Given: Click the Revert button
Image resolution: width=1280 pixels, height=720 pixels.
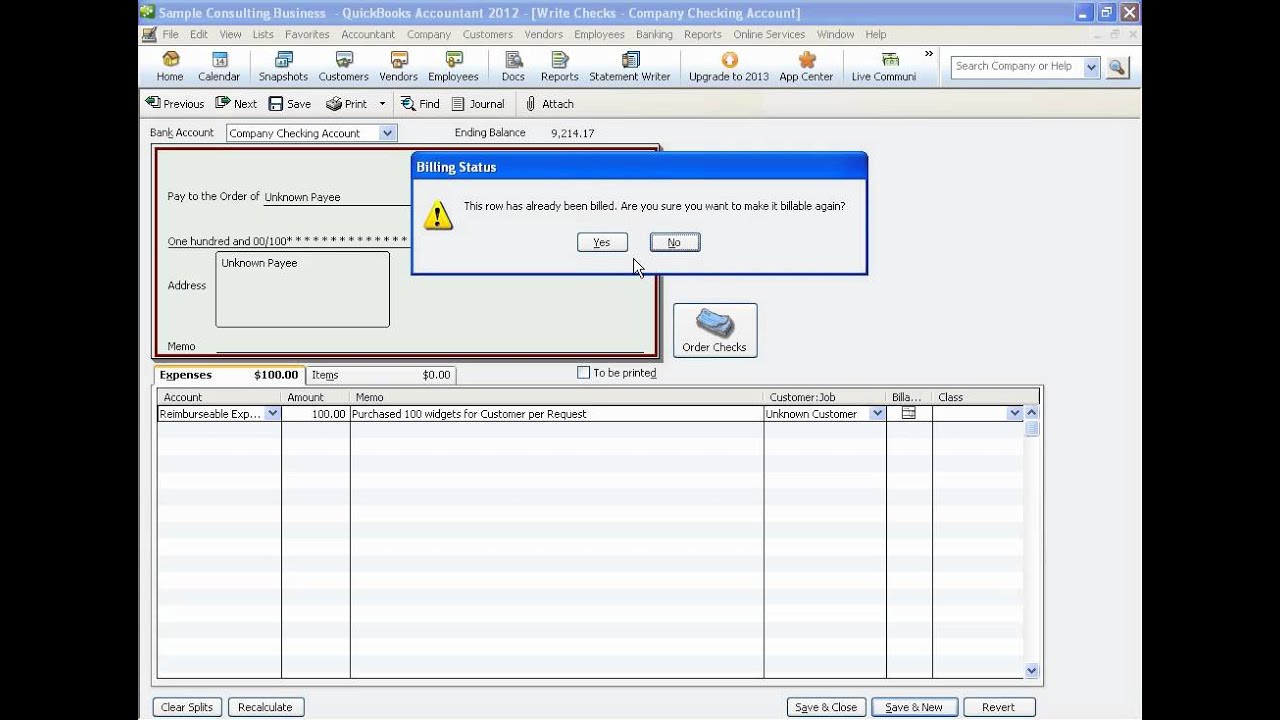Looking at the screenshot, I should point(998,707).
